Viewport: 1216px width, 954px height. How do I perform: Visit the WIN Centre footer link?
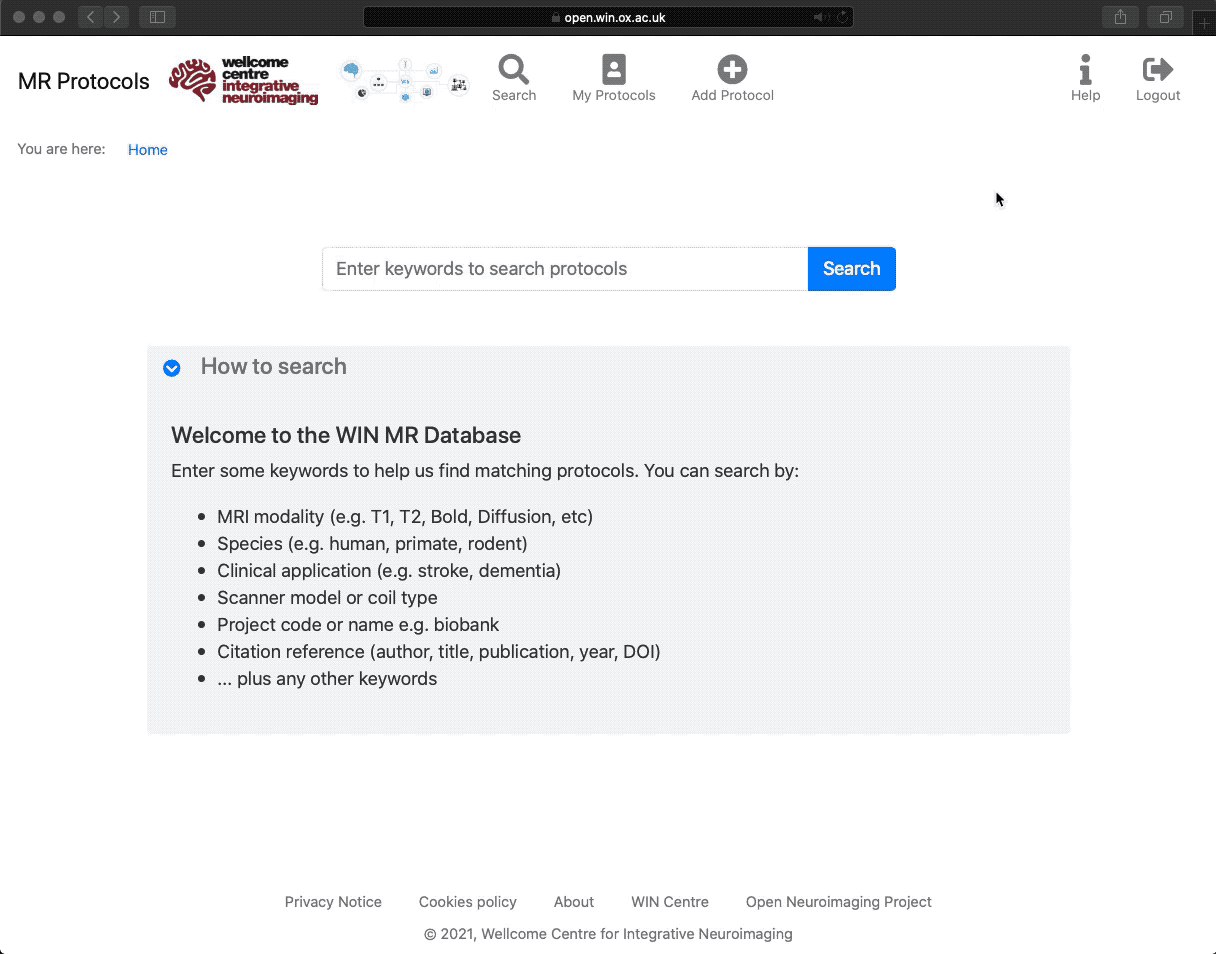coord(670,902)
